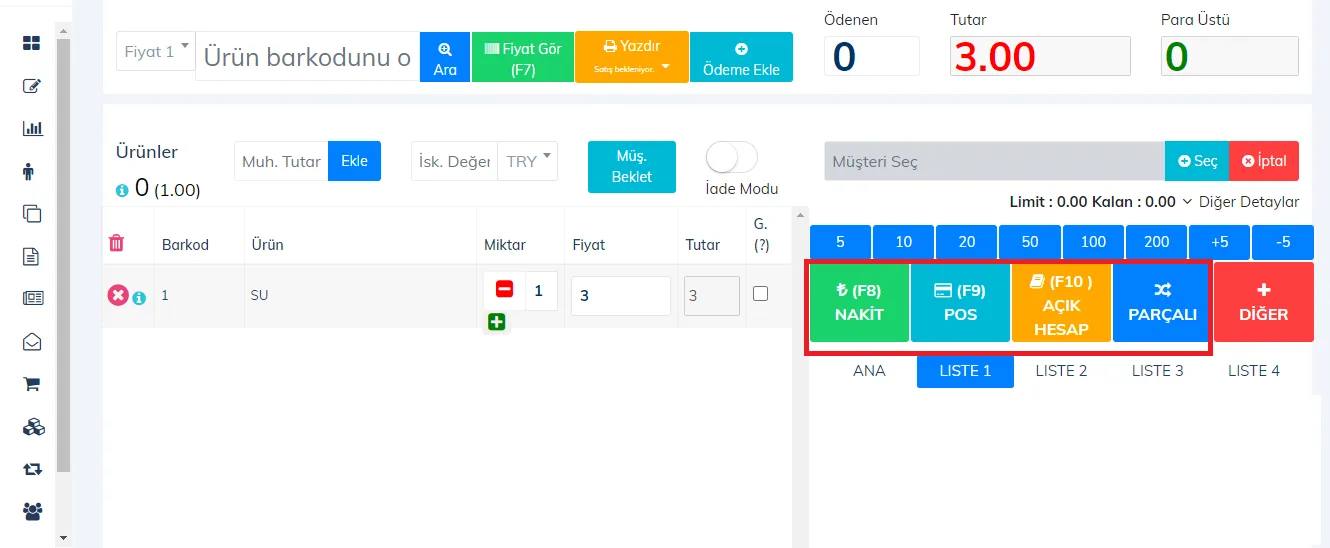Open the document page sidebar icon
The height and width of the screenshot is (548, 1330).
31,256
